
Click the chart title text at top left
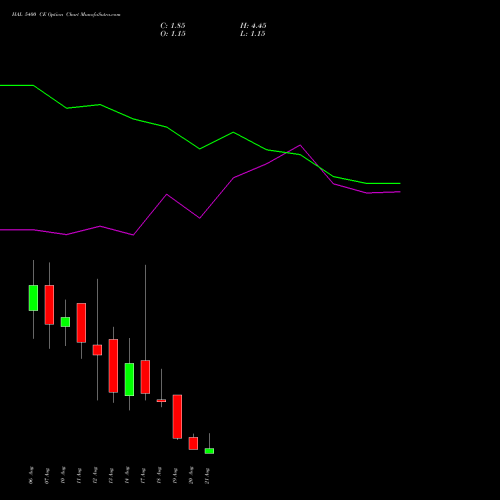pyautogui.click(x=66, y=15)
